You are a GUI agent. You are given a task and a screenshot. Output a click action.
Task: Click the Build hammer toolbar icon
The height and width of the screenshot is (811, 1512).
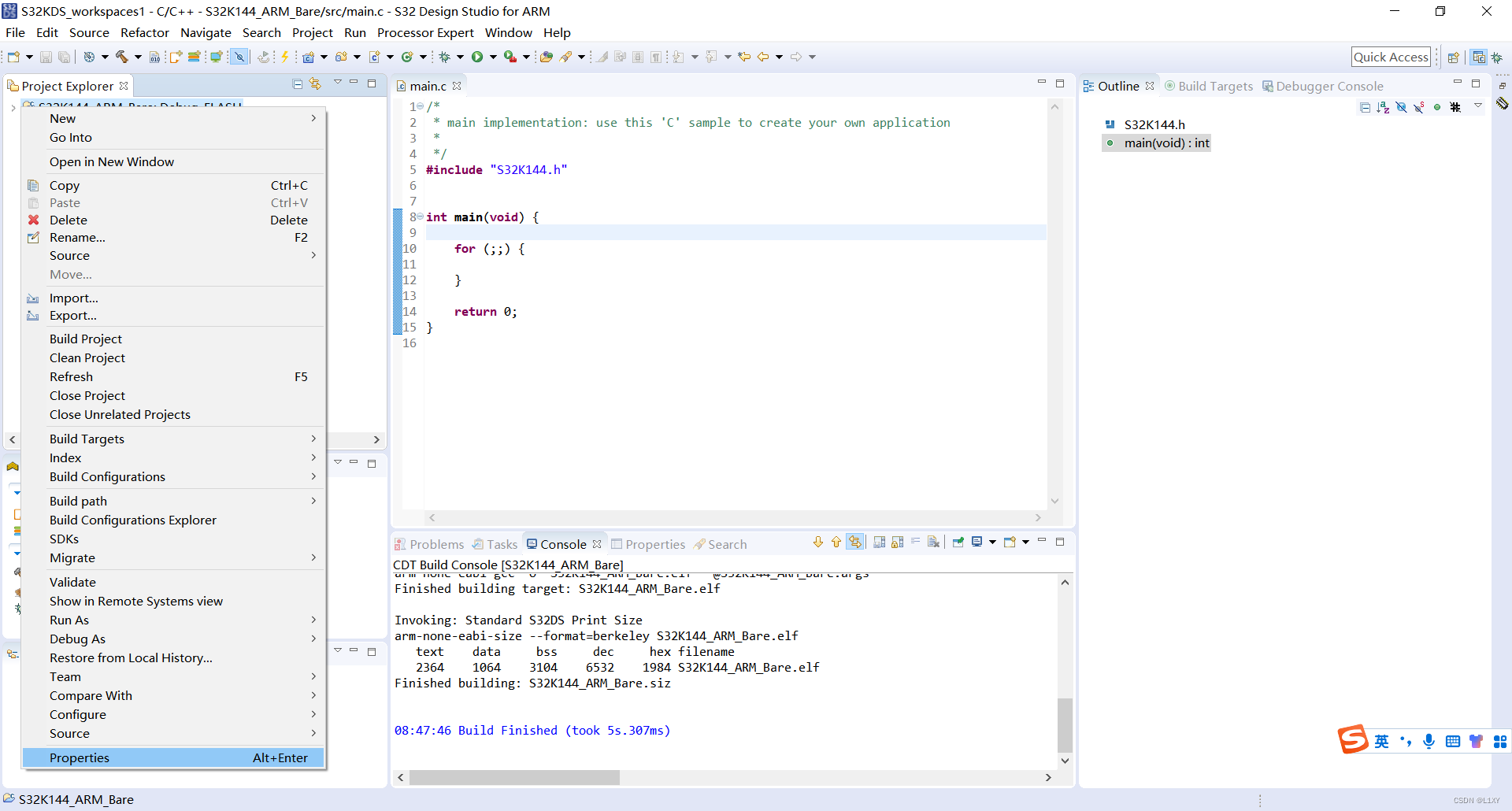coord(122,57)
